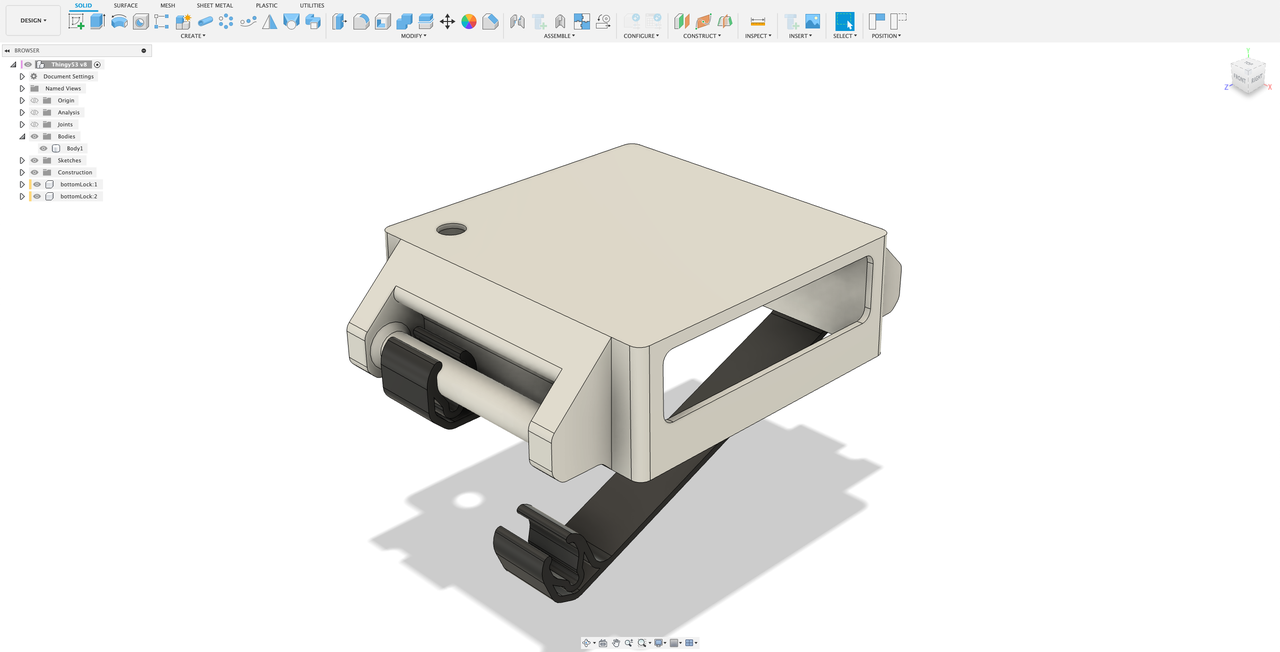Click the ViewCube in the corner
This screenshot has width=1280, height=652.
(x=1248, y=77)
